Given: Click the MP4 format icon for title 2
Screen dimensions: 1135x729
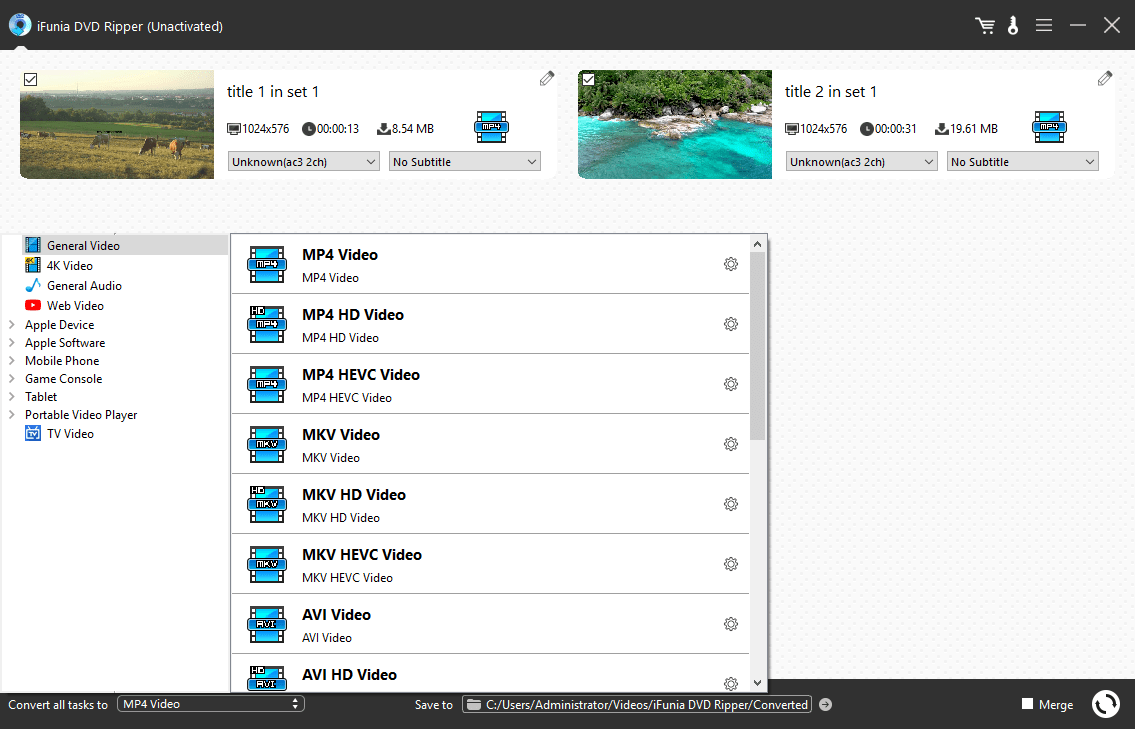Looking at the screenshot, I should (x=1049, y=127).
